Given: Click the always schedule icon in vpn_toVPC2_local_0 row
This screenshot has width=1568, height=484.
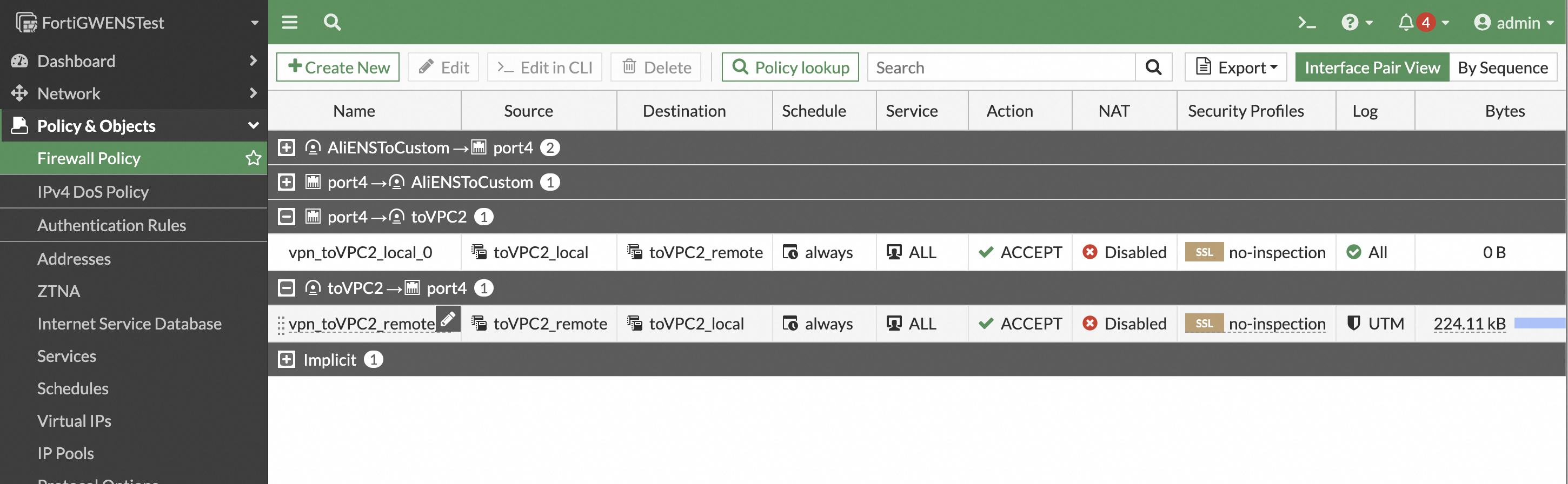Looking at the screenshot, I should tap(790, 252).
